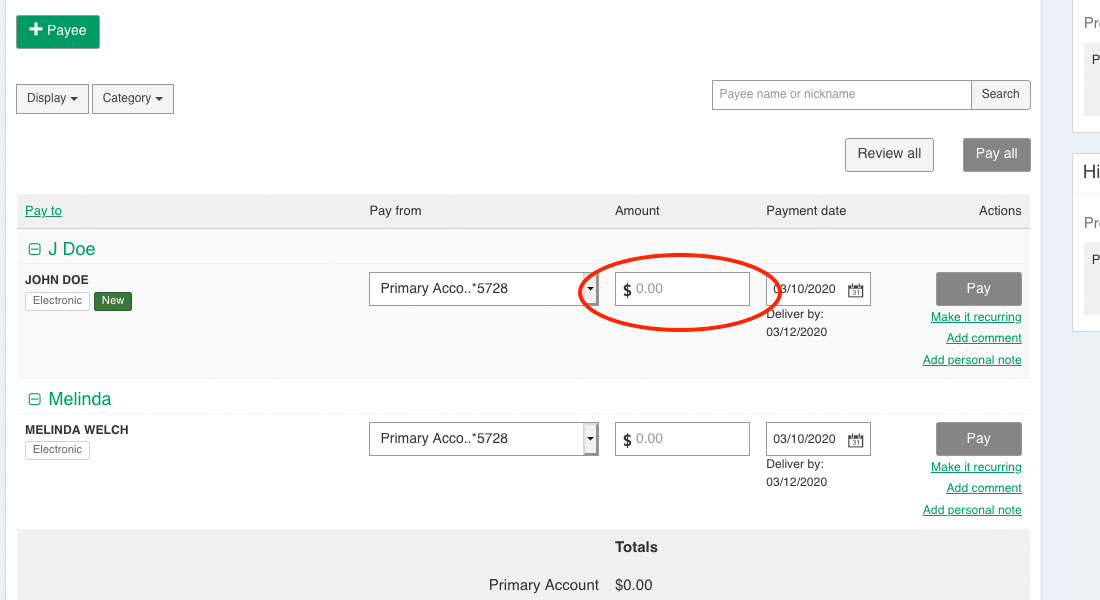1100x600 pixels.
Task: Open calendar icon for John Doe payment date
Action: point(856,290)
